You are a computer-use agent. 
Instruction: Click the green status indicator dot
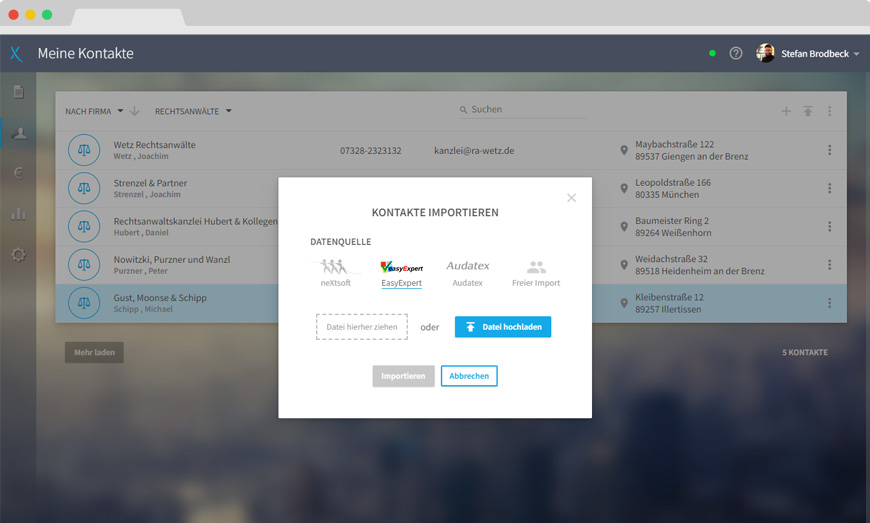[712, 53]
